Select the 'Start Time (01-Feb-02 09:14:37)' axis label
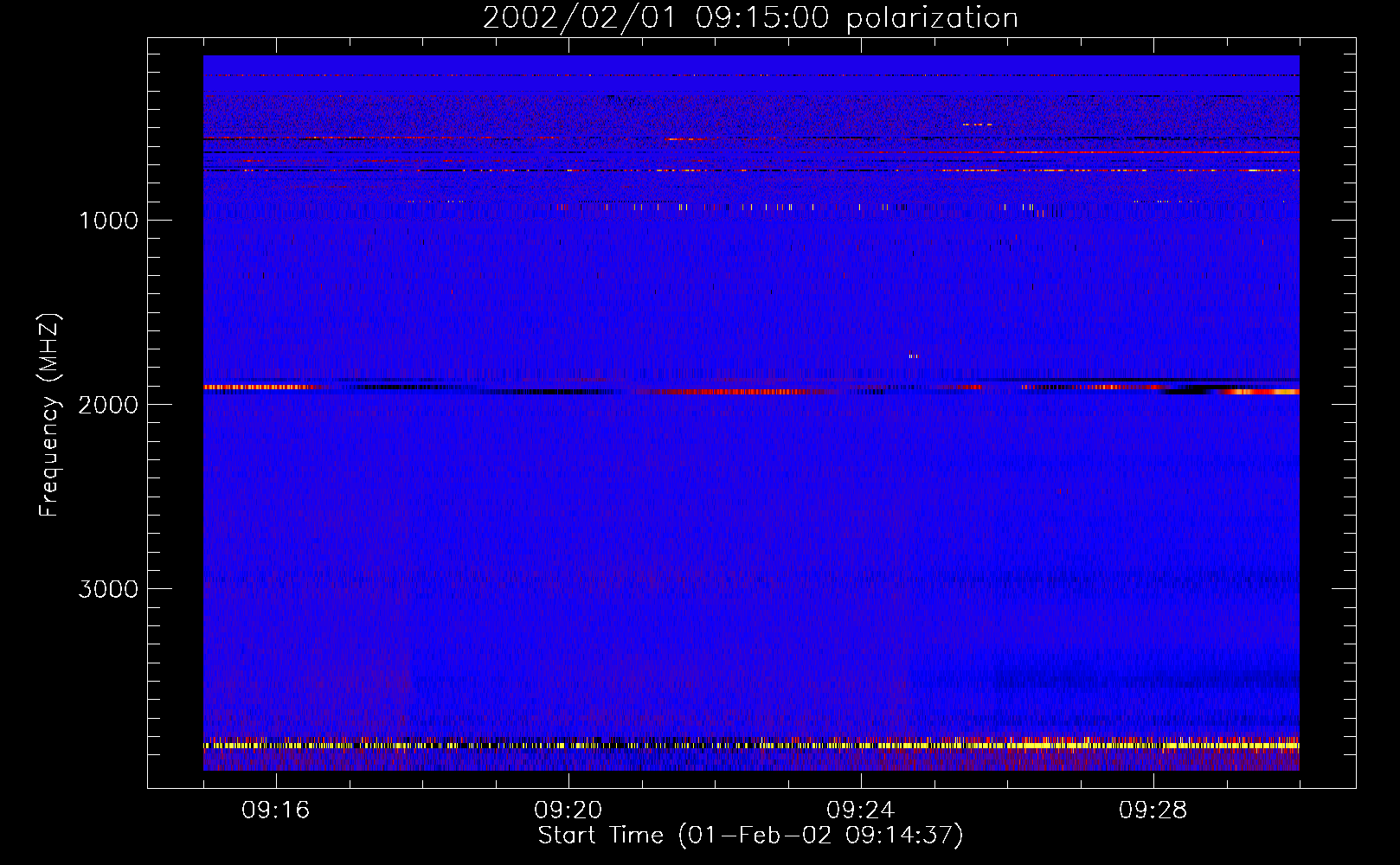 click(750, 836)
